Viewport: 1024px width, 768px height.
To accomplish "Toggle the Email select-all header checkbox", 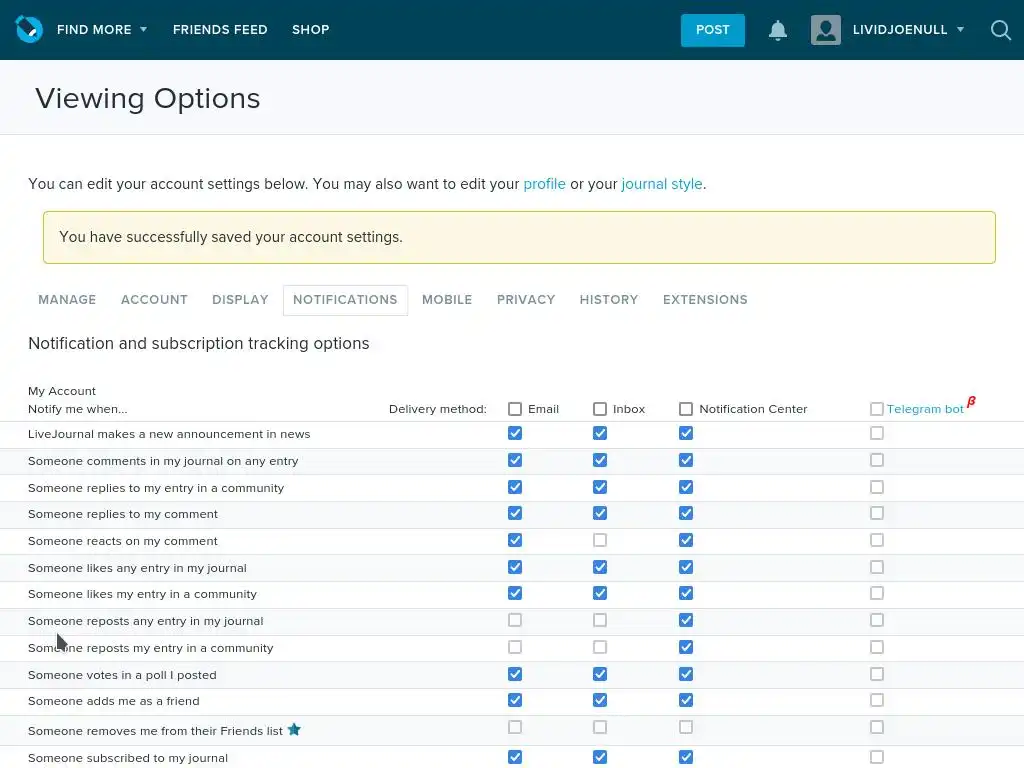I will (x=515, y=409).
